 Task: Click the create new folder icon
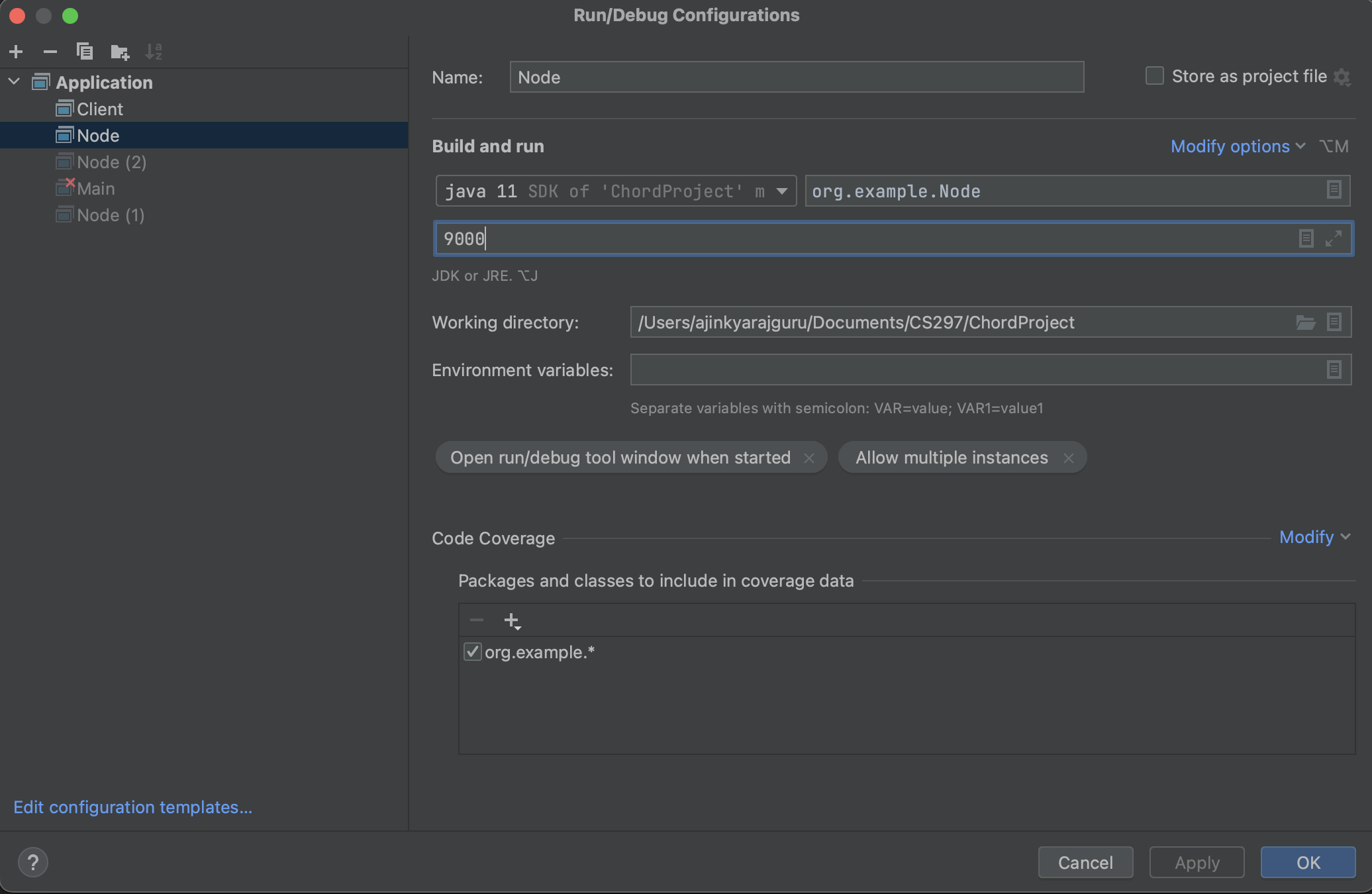120,52
